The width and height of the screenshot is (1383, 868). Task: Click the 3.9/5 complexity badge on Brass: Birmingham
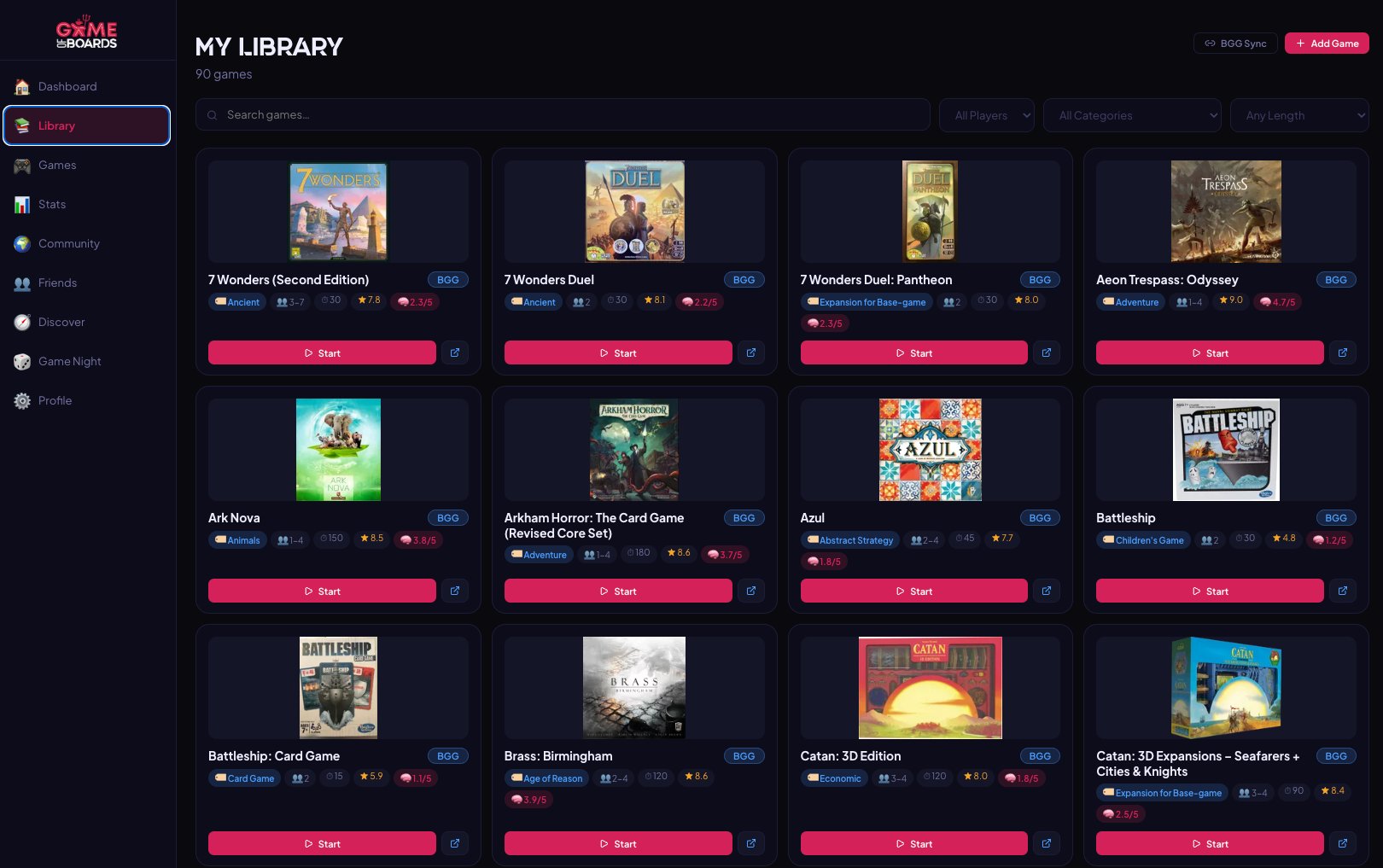click(x=528, y=800)
